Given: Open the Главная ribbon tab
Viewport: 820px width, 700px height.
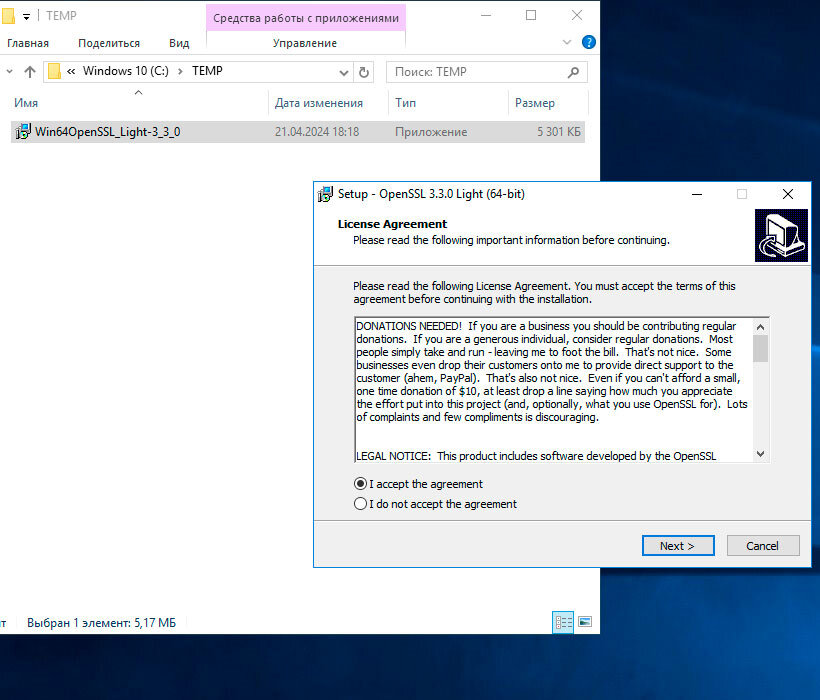Looking at the screenshot, I should [28, 43].
